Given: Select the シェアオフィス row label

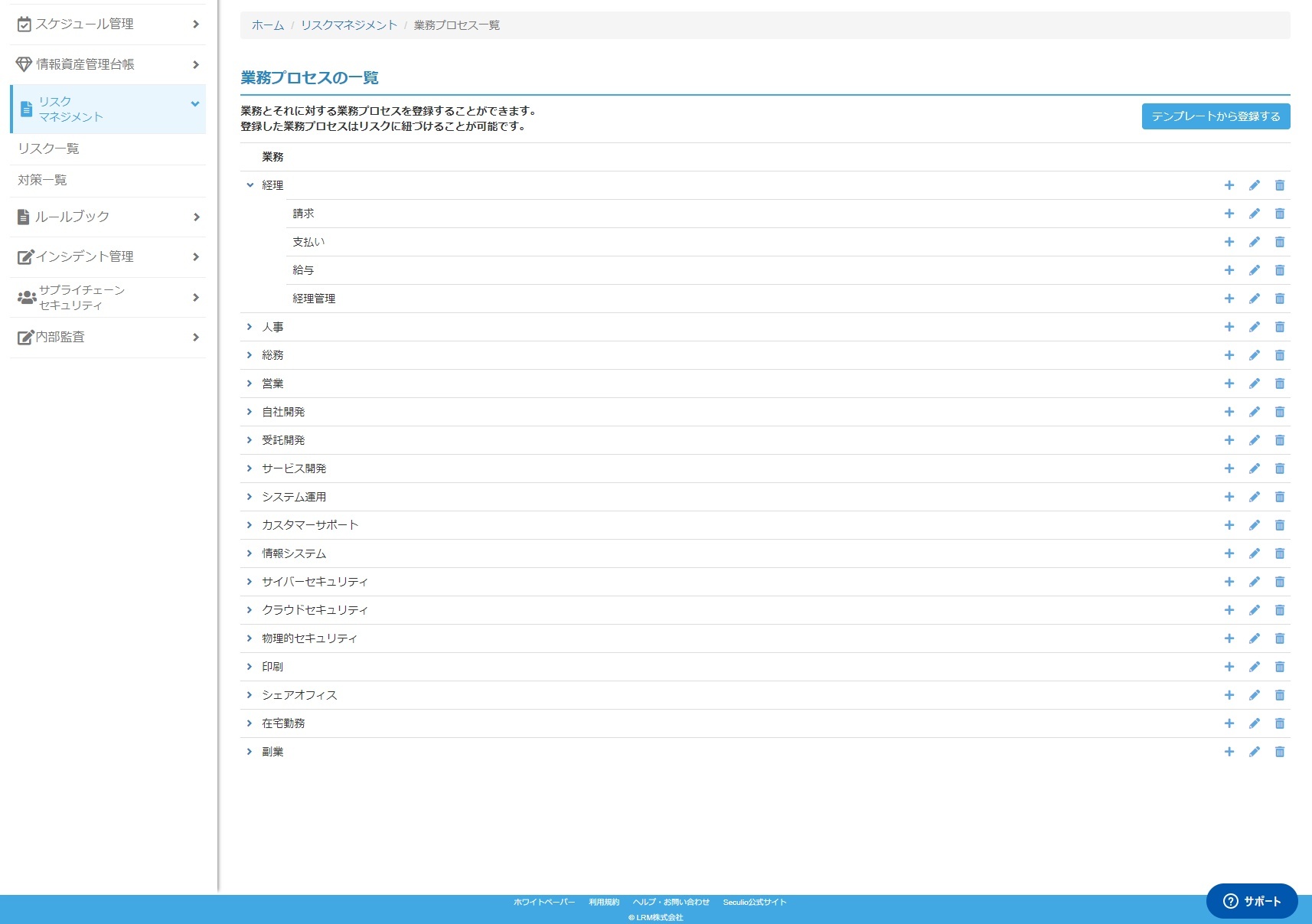Looking at the screenshot, I should pyautogui.click(x=299, y=695).
